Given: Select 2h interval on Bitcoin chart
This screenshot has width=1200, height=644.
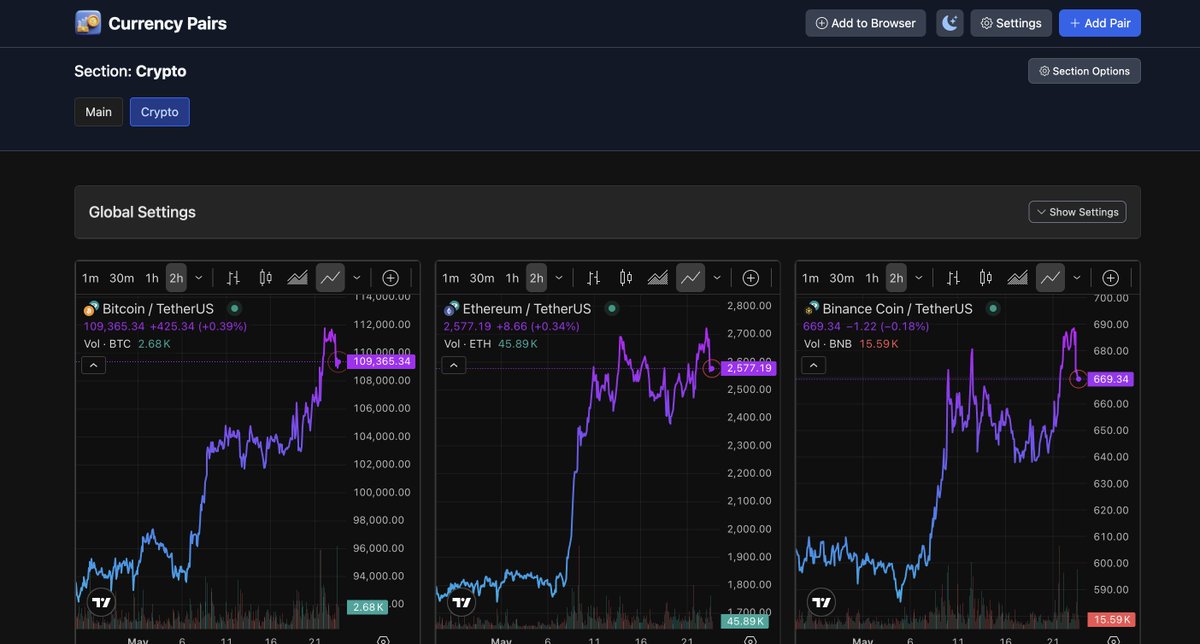Looking at the screenshot, I should (x=176, y=278).
